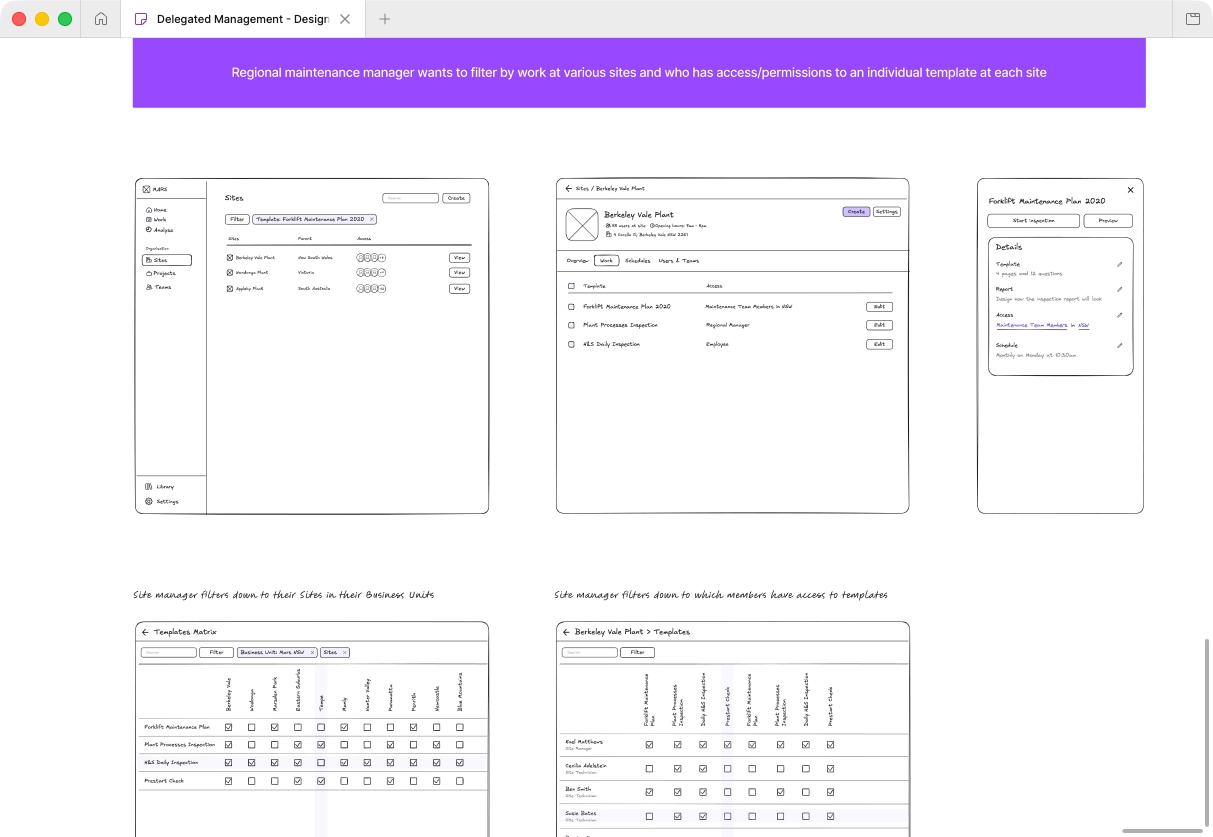The height and width of the screenshot is (837, 1213).
Task: Switch to the Users & Teams tab
Action: coord(679,261)
